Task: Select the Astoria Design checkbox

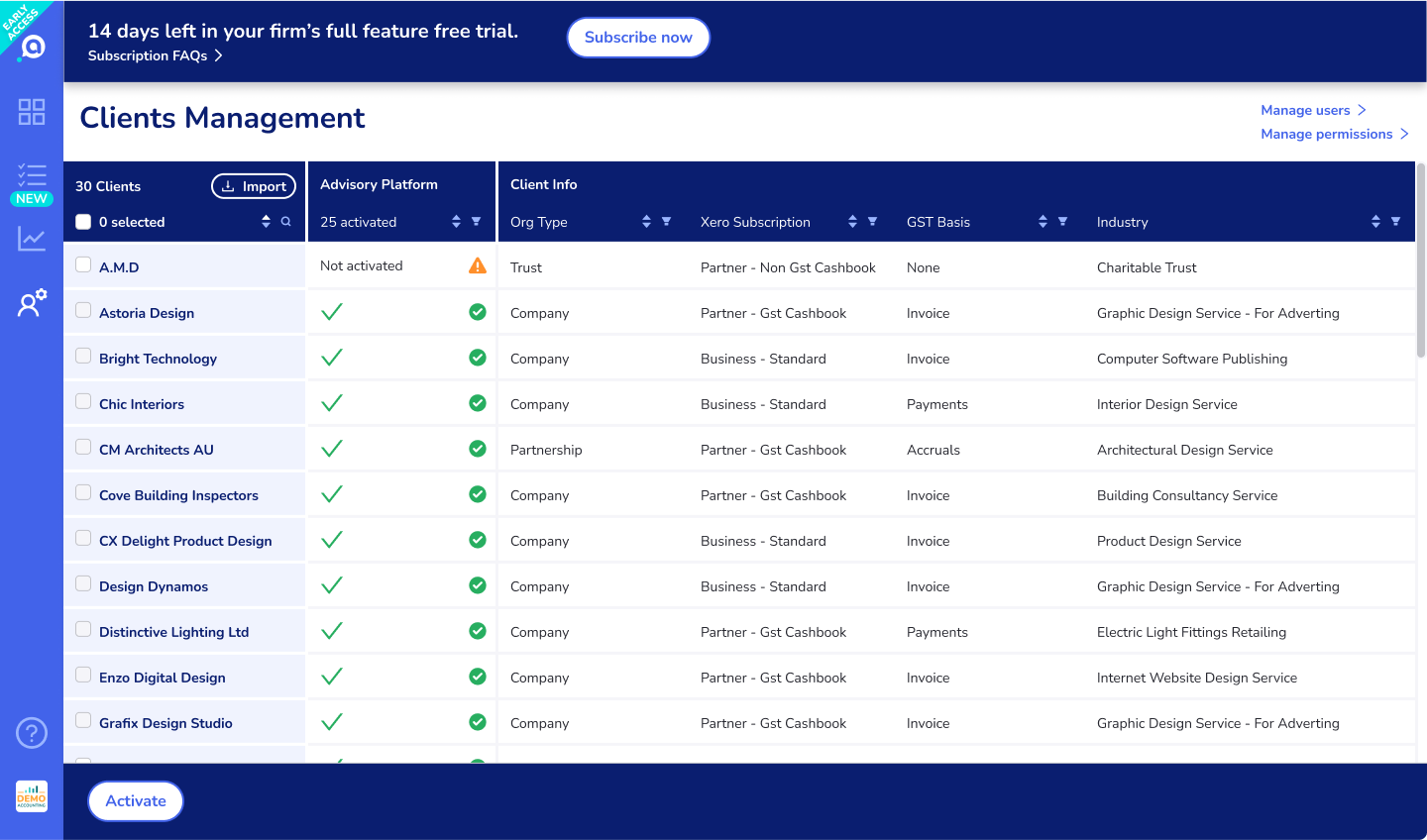Action: [83, 311]
